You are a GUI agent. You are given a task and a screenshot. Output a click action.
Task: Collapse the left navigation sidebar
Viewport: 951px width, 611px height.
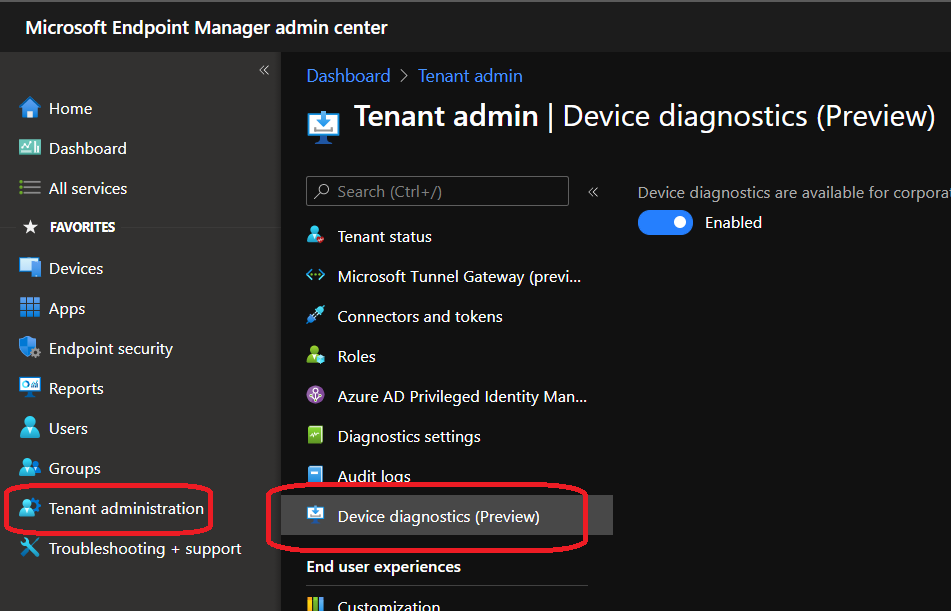click(x=264, y=70)
